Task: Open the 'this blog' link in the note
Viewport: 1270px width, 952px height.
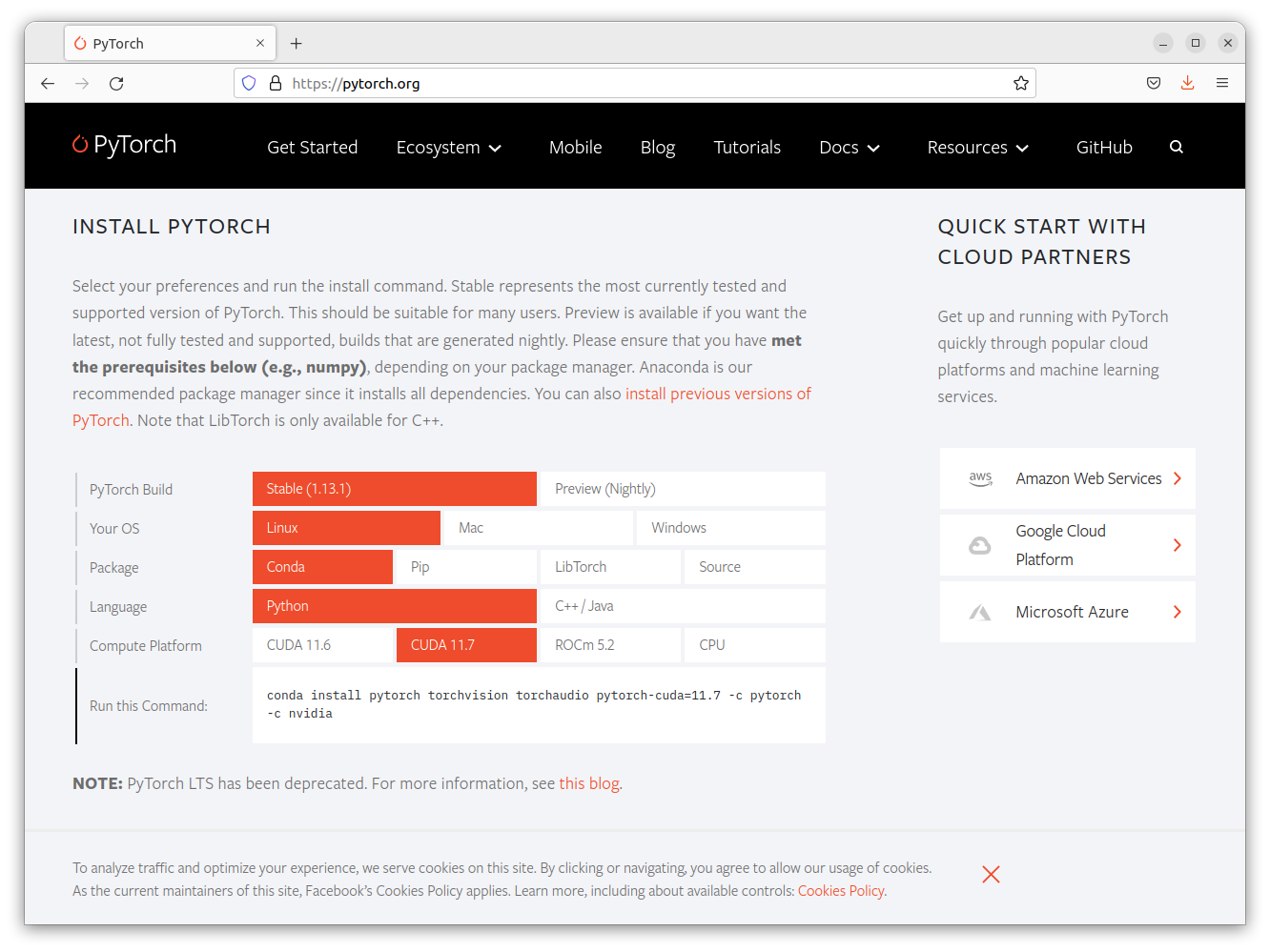Action: 589,783
